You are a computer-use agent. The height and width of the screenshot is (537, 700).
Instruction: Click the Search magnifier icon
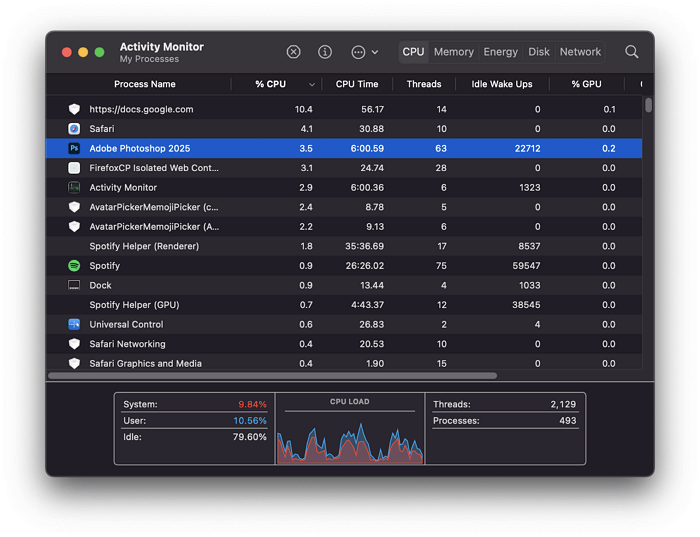point(632,52)
